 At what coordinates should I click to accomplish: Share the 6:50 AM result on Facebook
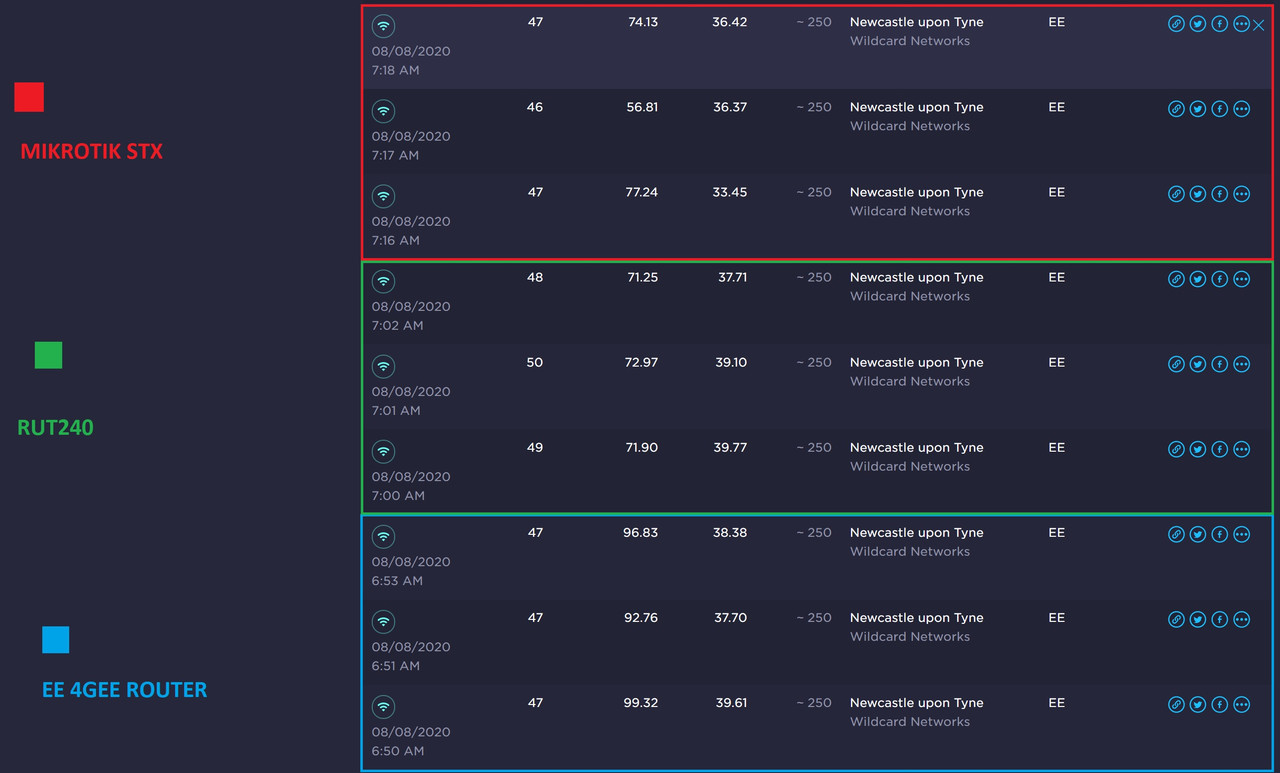(1220, 704)
